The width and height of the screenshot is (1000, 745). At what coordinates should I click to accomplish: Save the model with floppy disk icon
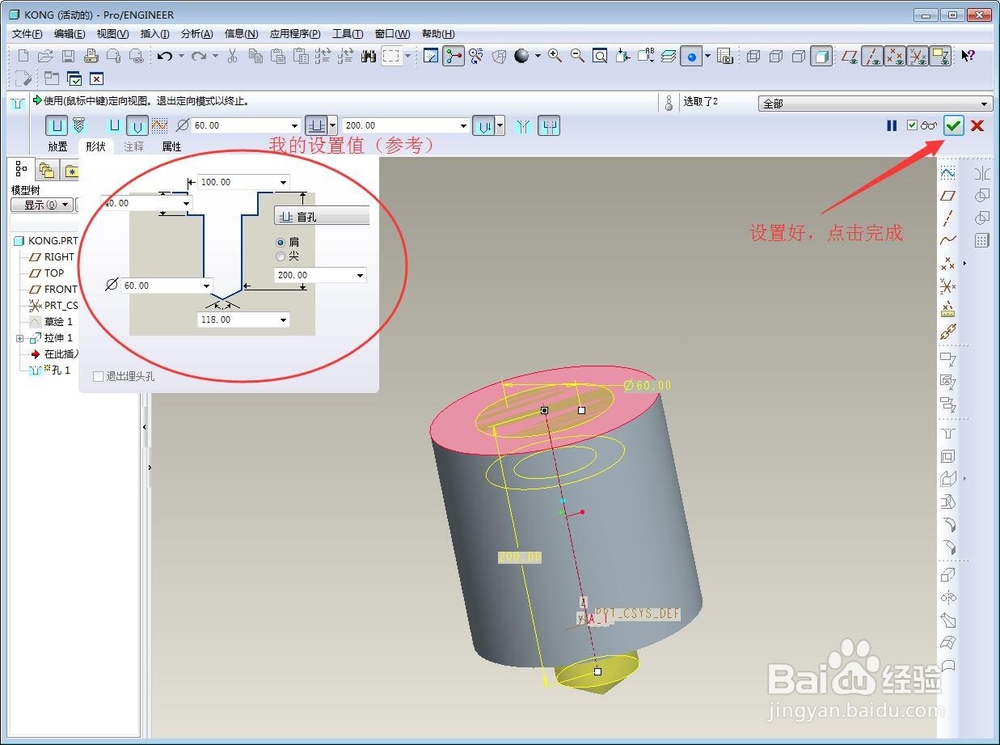click(x=68, y=56)
